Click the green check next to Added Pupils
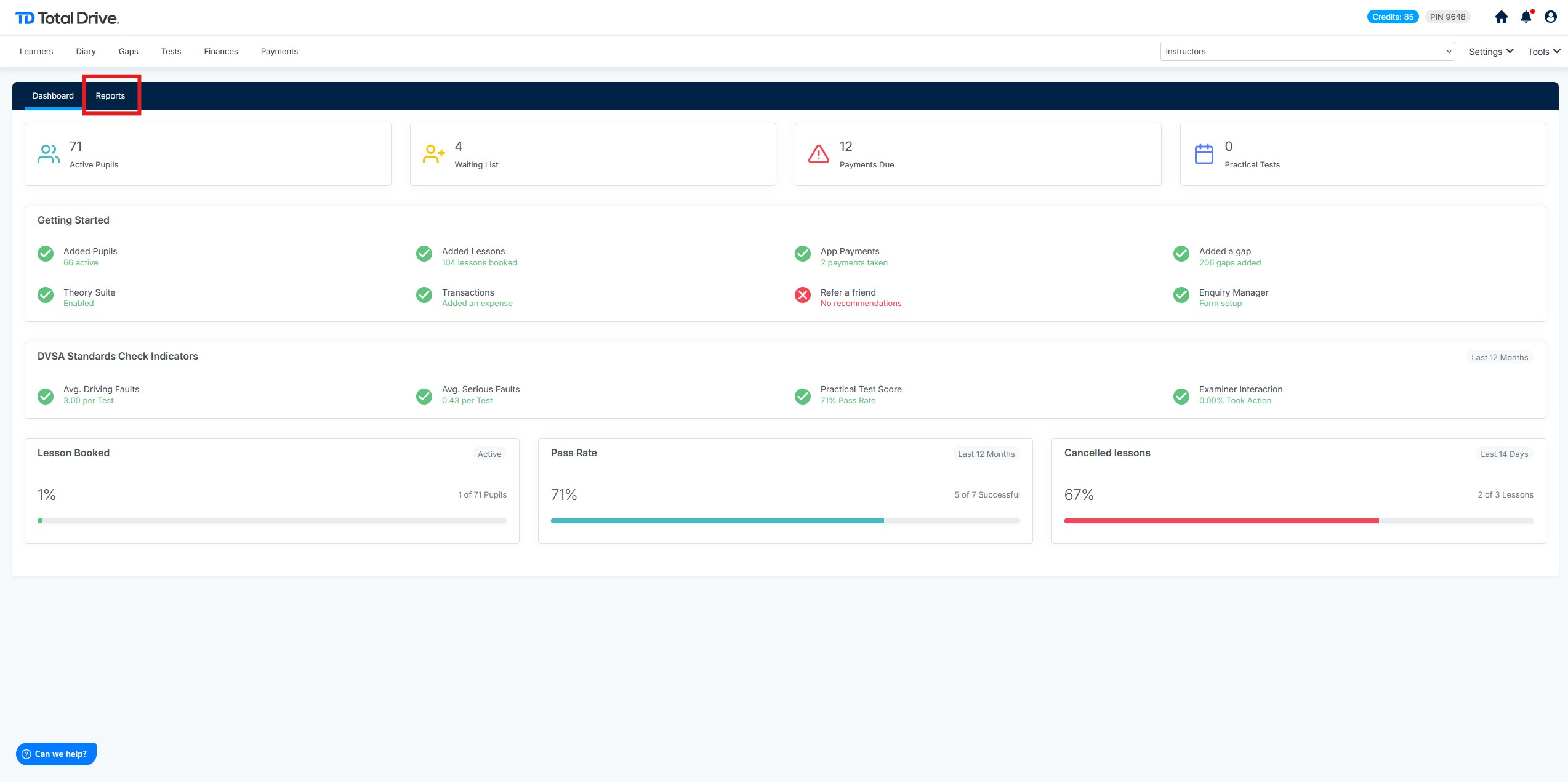The image size is (1568, 782). pyautogui.click(x=46, y=254)
